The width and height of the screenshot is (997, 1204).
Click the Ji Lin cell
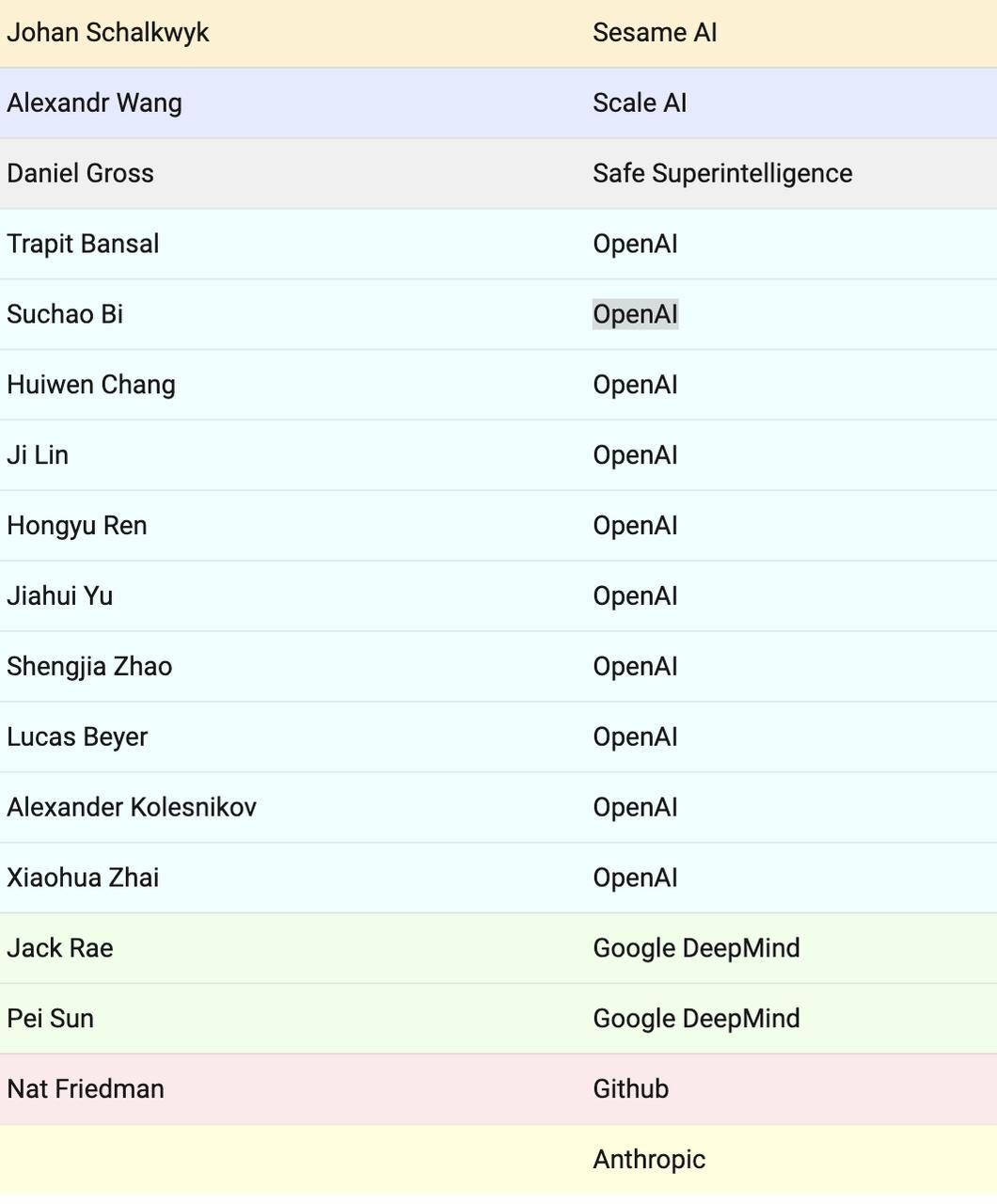click(38, 455)
